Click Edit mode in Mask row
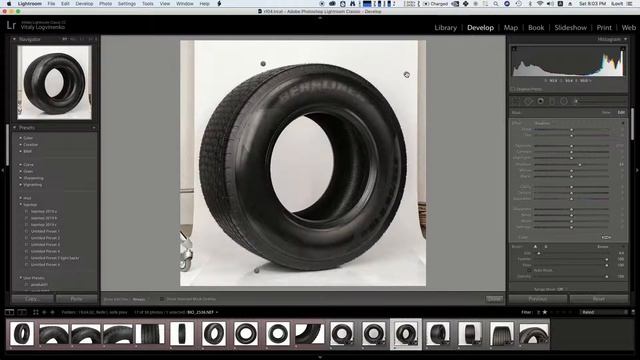Screen dimensions: 640x360 (621, 112)
